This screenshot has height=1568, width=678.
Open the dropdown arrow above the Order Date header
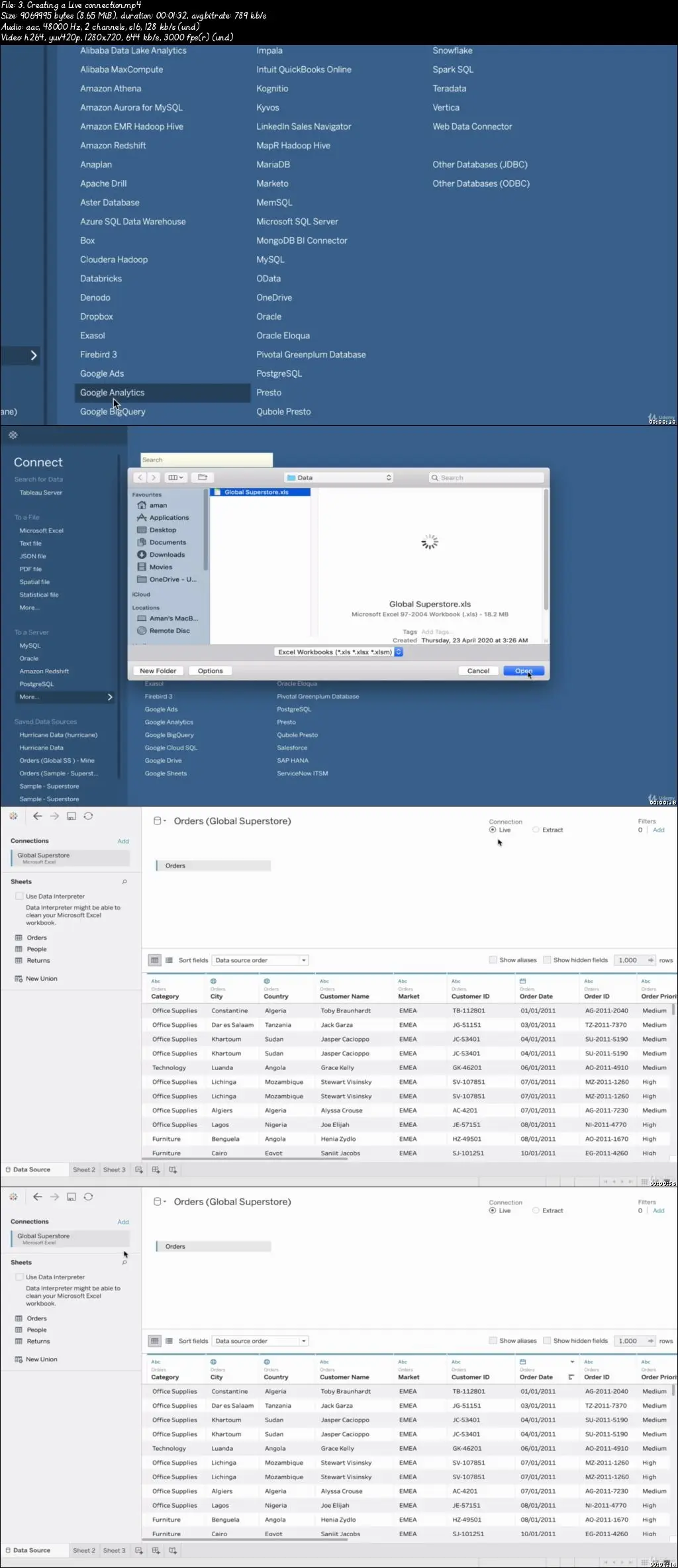coord(572,1362)
